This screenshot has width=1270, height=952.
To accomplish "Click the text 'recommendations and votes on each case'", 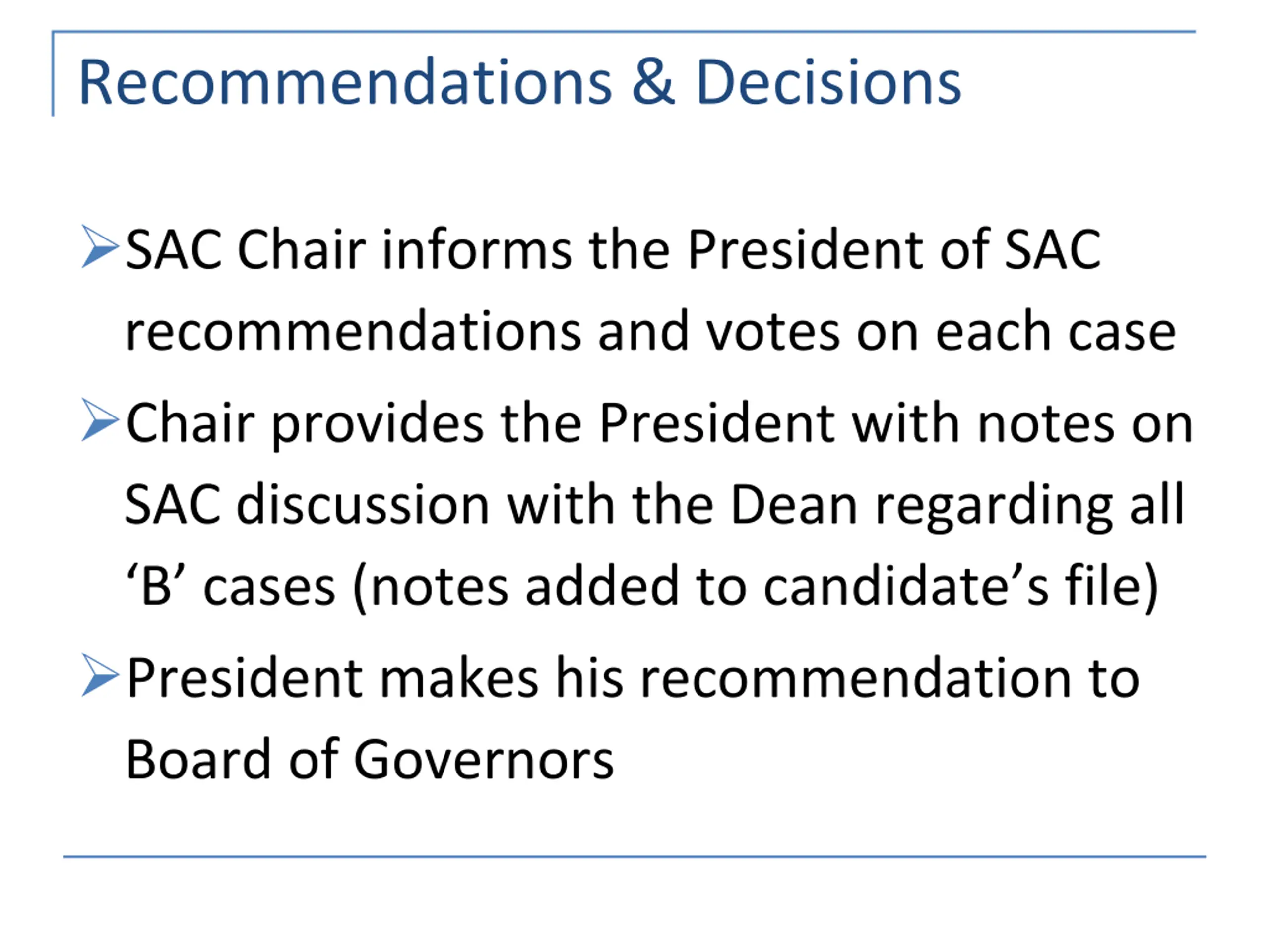I will pos(650,331).
